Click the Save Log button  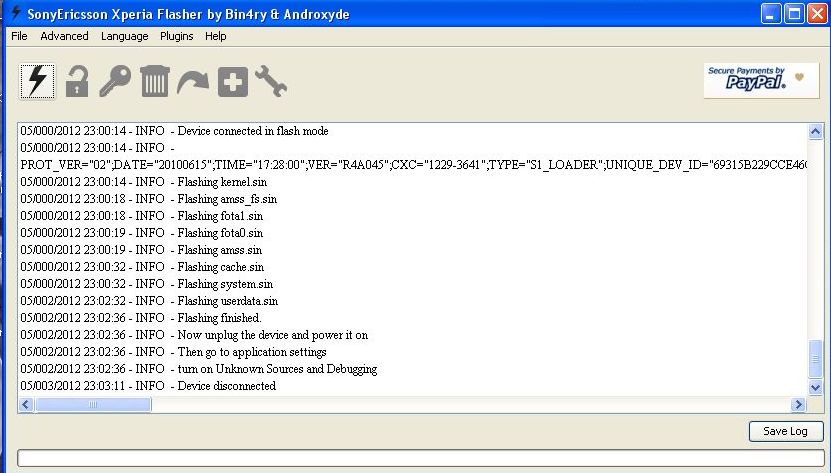(x=785, y=431)
